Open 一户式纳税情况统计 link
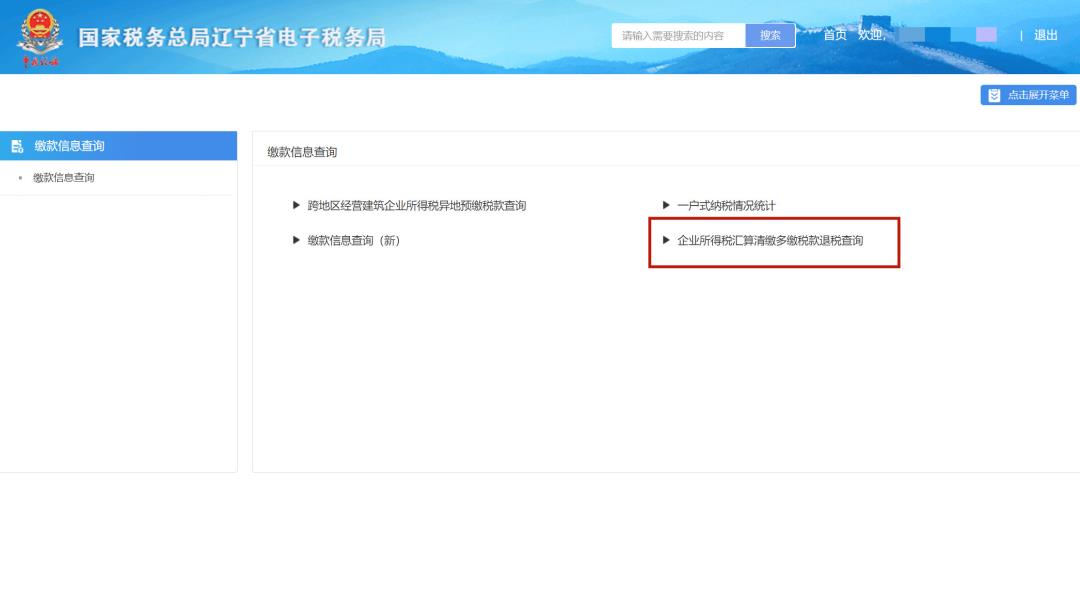 click(x=726, y=205)
